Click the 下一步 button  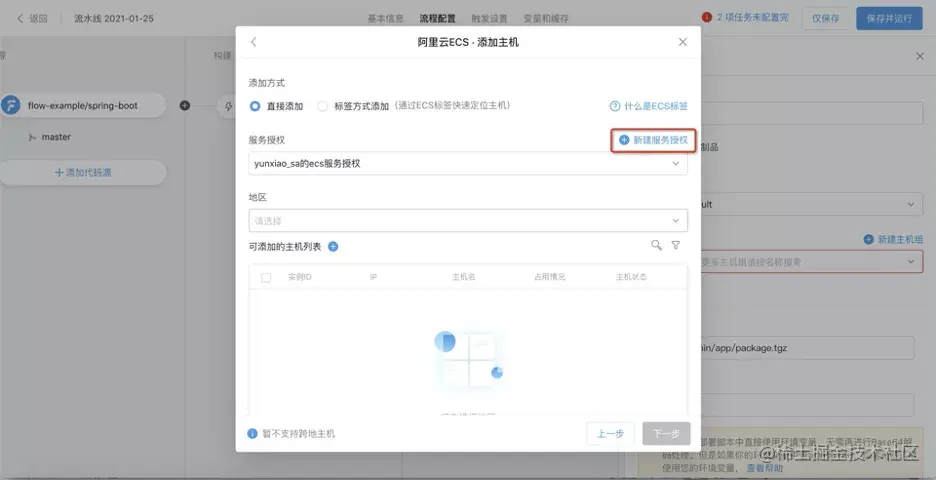(666, 433)
